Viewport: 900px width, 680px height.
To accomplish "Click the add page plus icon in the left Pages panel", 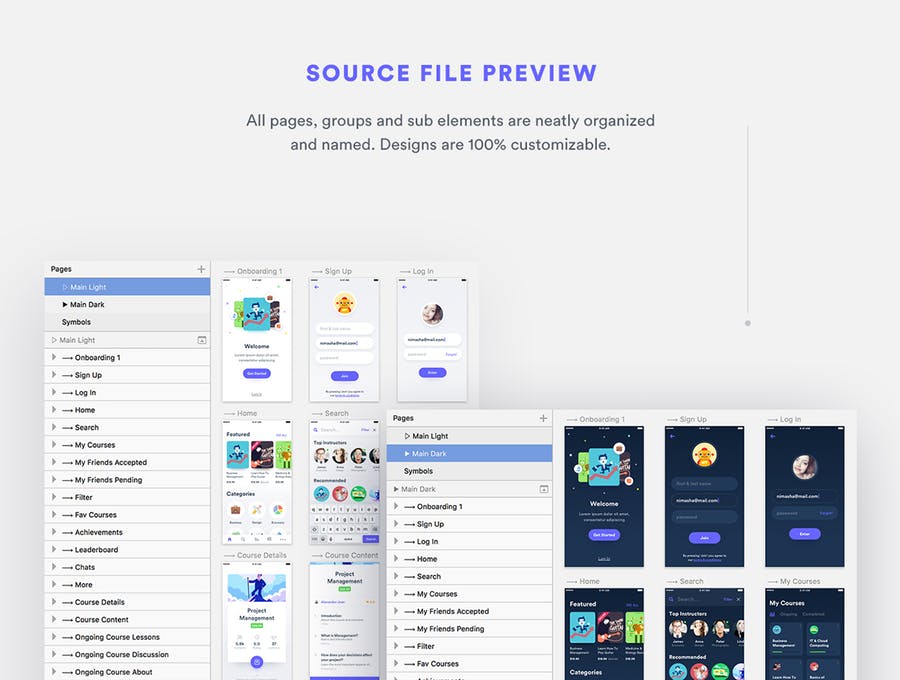I will tap(201, 269).
